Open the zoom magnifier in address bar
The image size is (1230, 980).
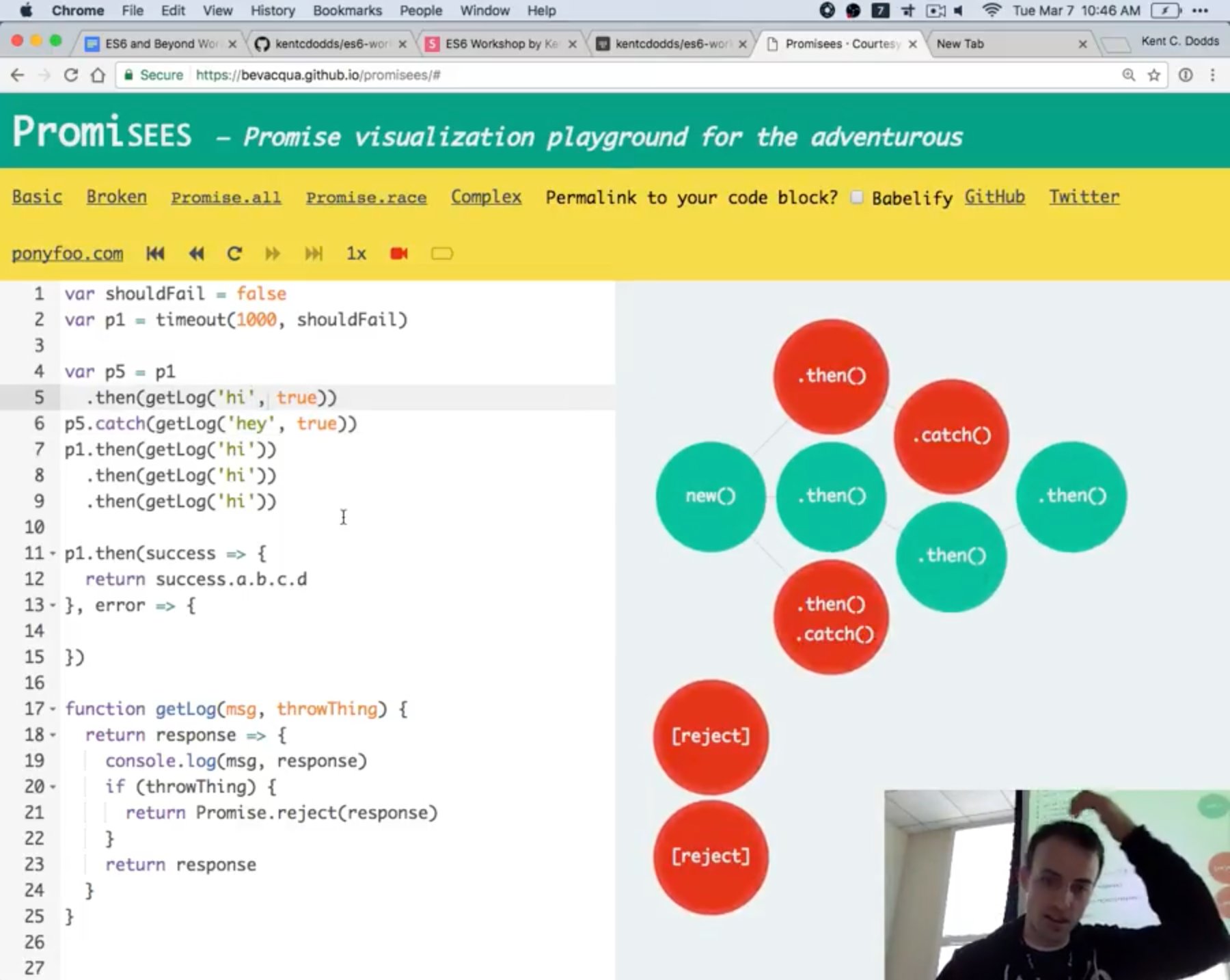[x=1129, y=75]
